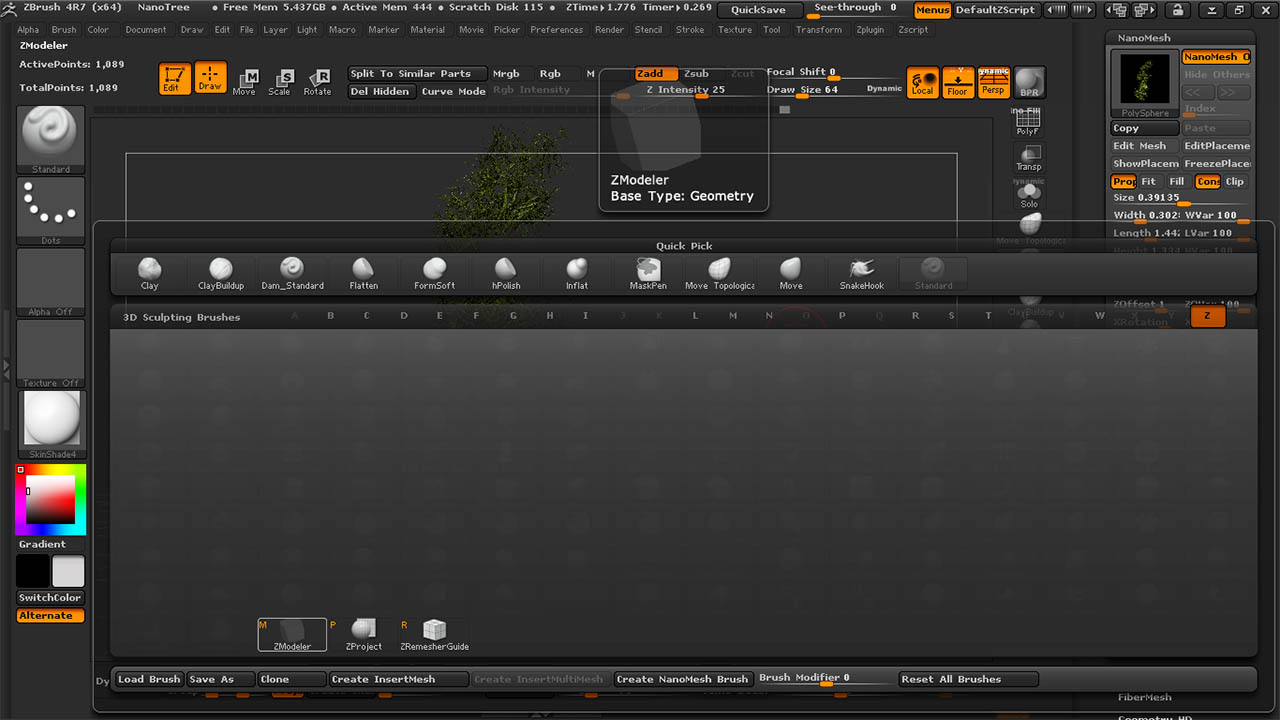The image size is (1280, 720).
Task: Toggle Solo mode
Action: tap(1029, 194)
